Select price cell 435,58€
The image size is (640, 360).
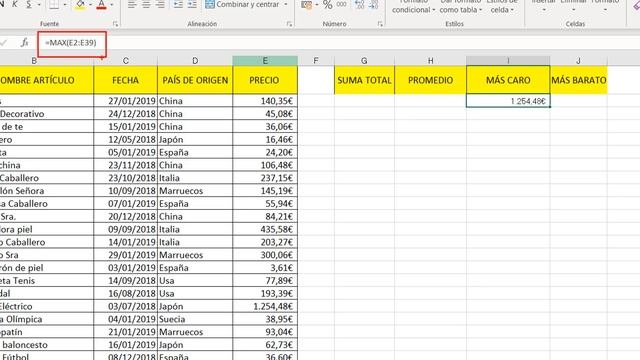(x=265, y=229)
